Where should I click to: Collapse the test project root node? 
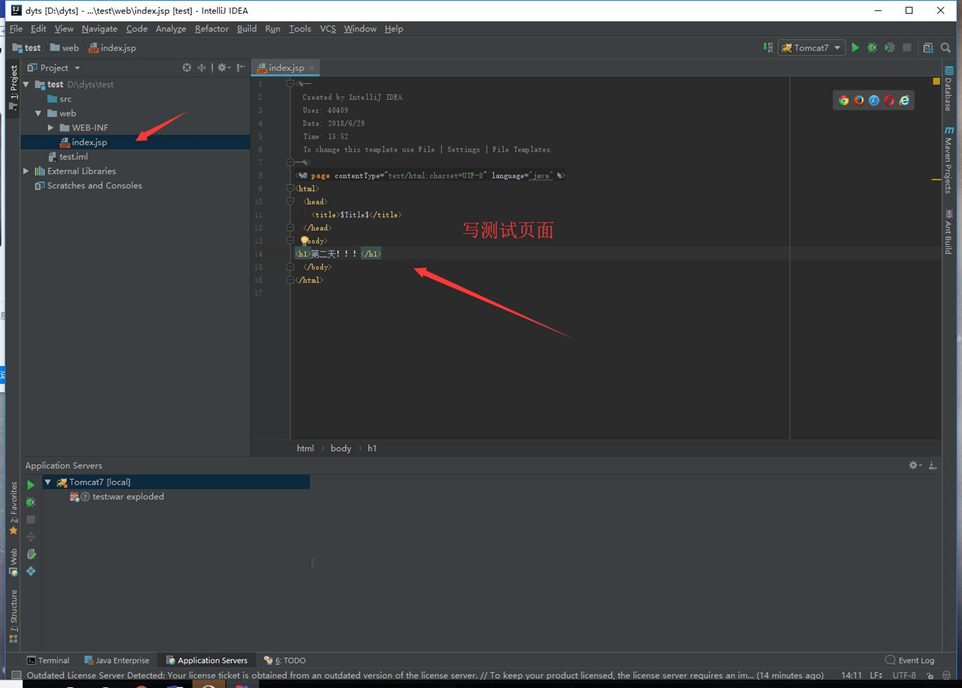pos(26,84)
